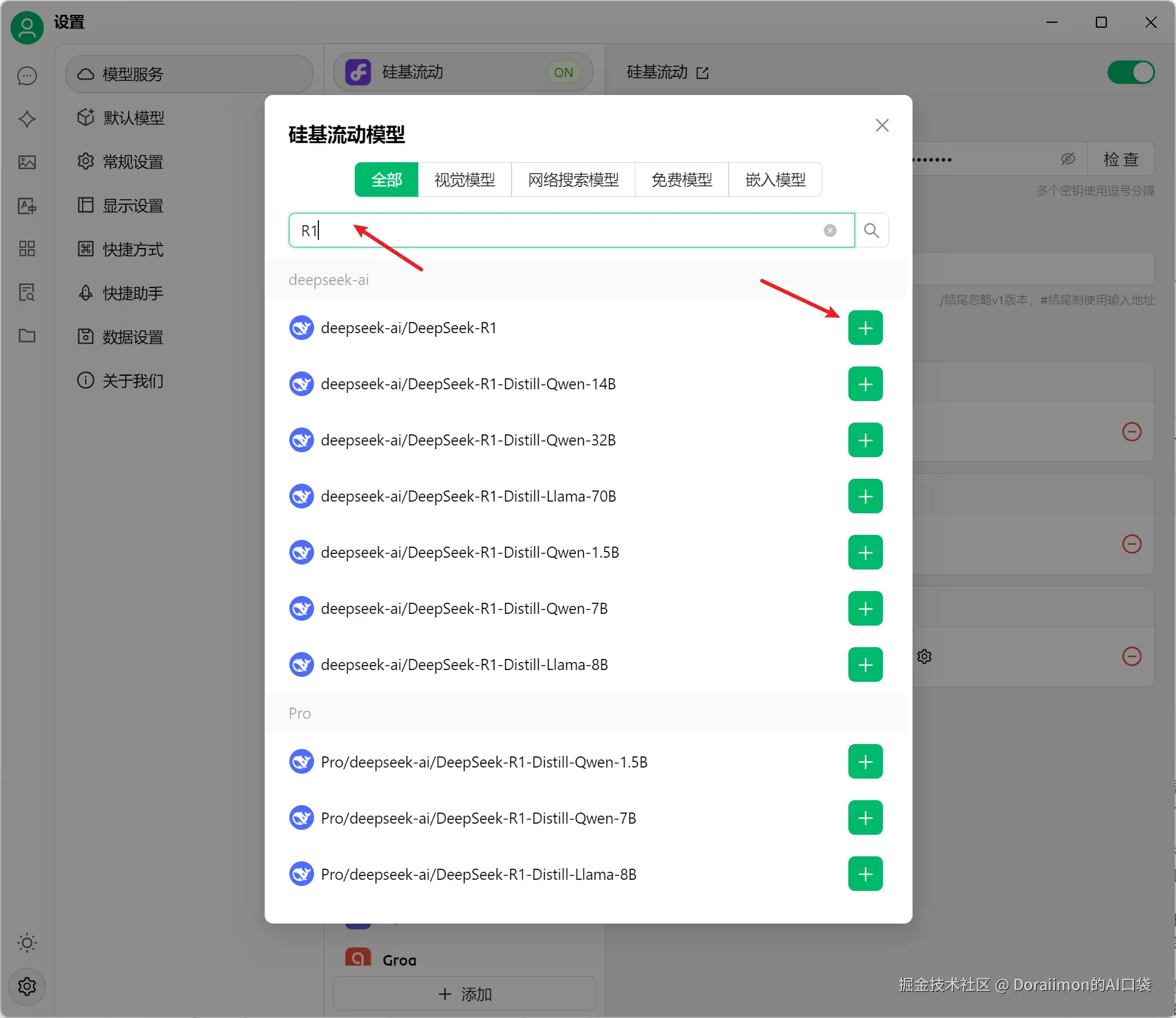Select the 免费模型 tab
This screenshot has width=1176, height=1018.
coord(682,180)
